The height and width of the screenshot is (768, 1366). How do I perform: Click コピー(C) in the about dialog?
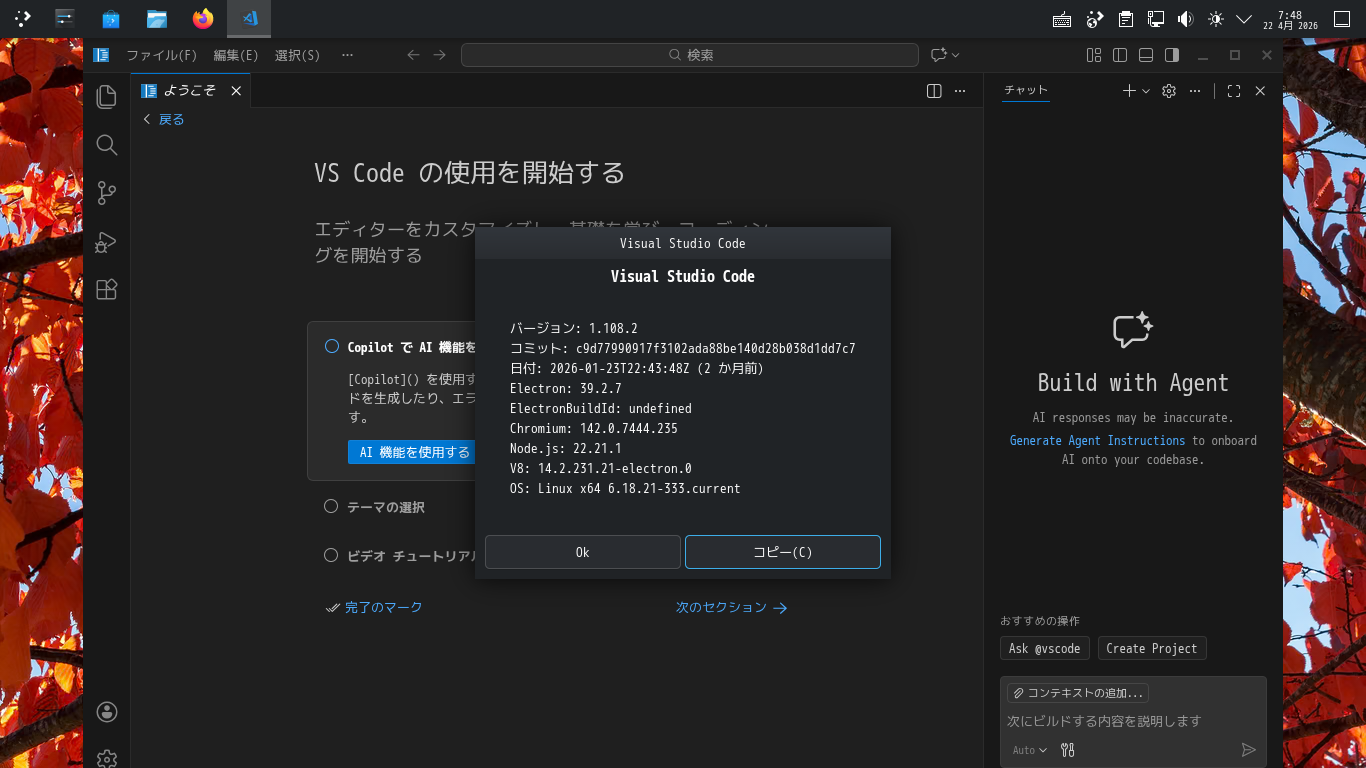783,552
